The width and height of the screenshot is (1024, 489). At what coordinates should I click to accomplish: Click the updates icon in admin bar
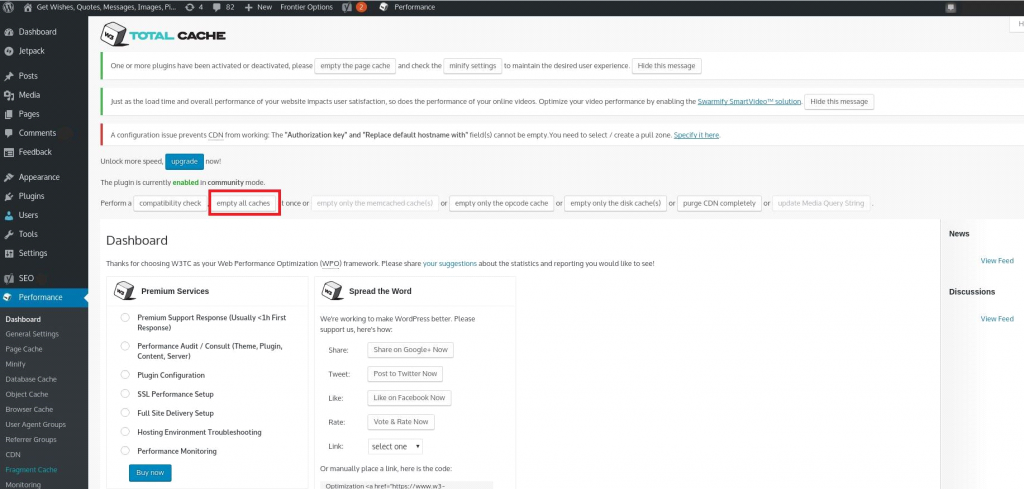pos(189,7)
